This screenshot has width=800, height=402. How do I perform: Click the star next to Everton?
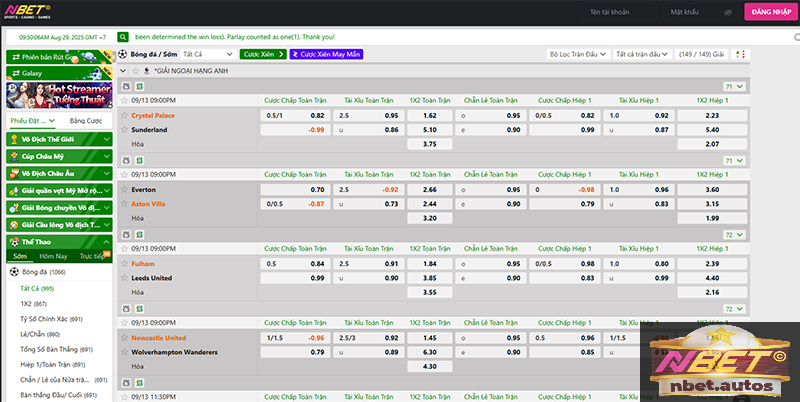[124, 188]
